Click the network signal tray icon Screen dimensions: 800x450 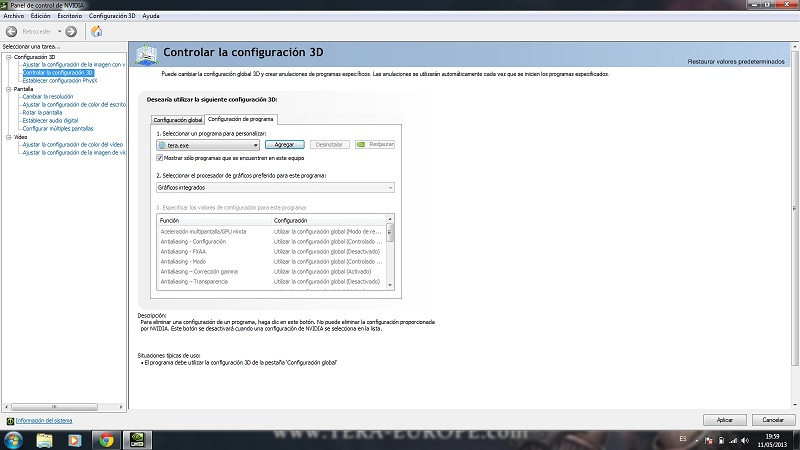click(733, 440)
